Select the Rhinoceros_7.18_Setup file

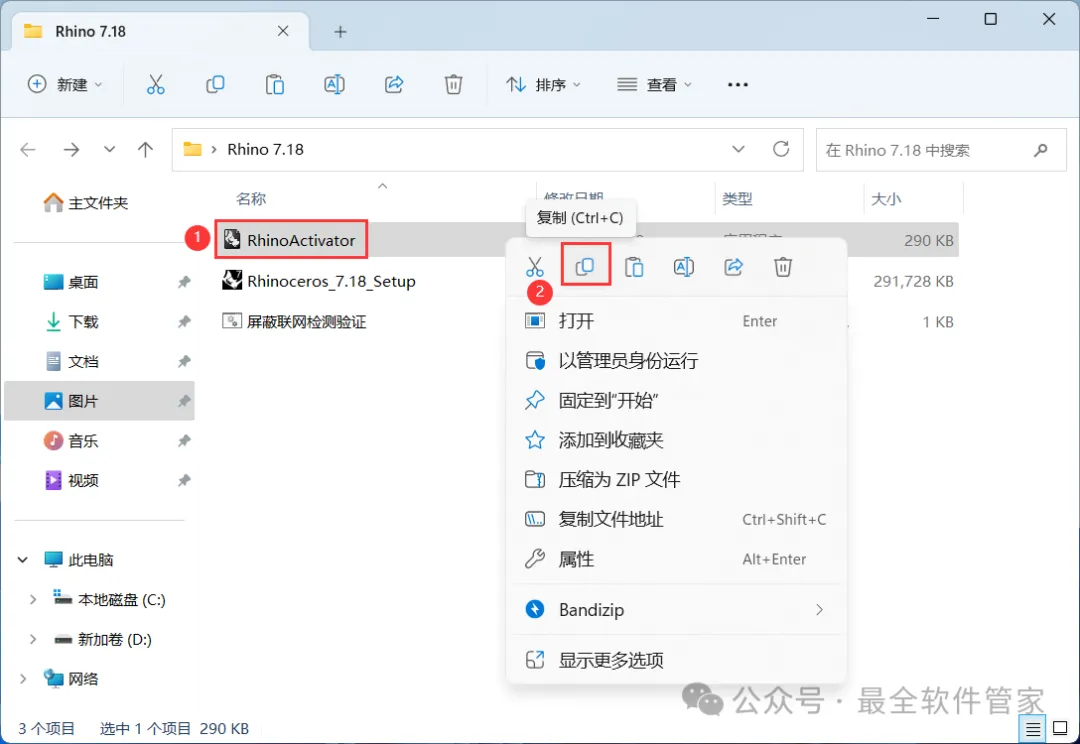(319, 281)
